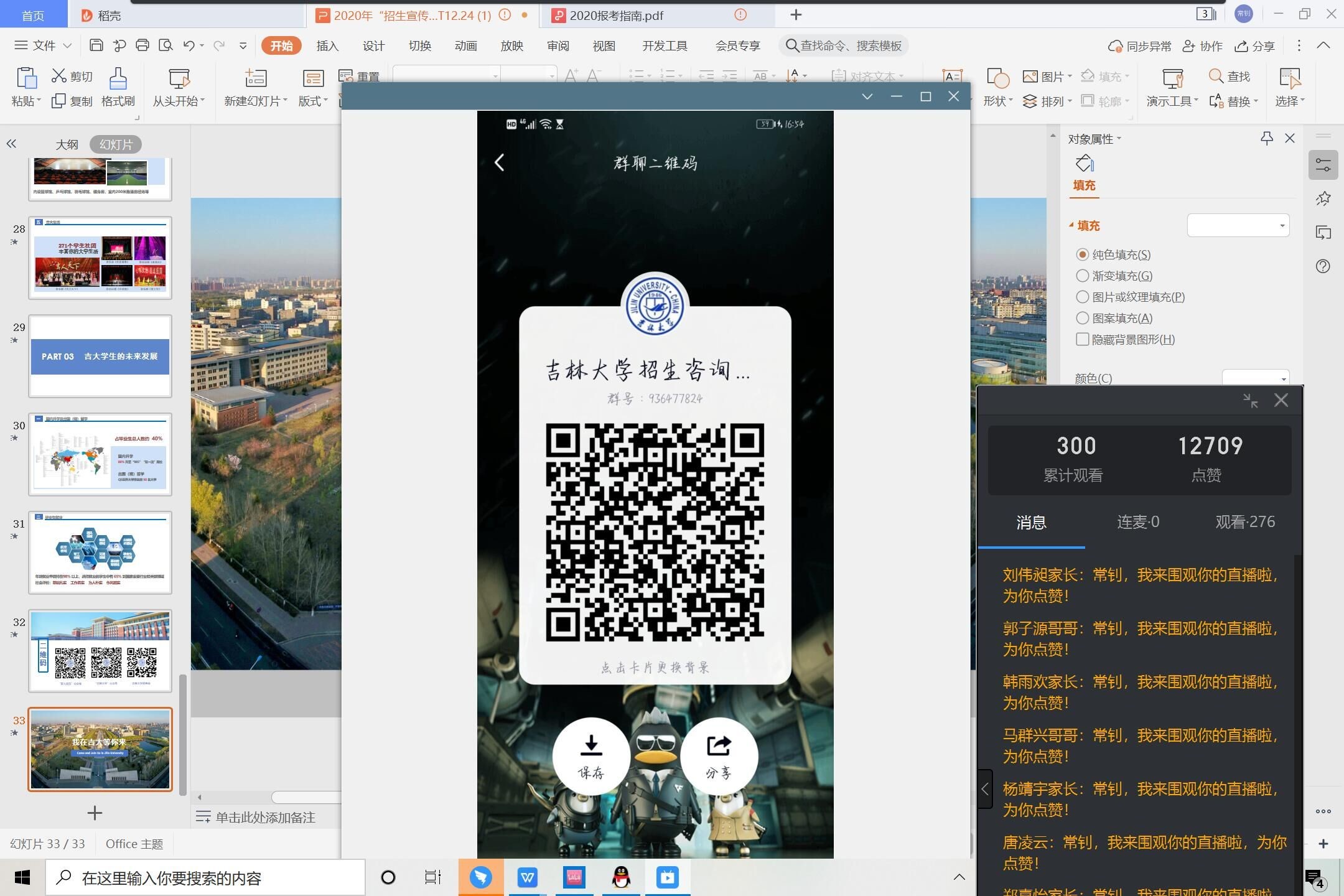Image resolution: width=1344 pixels, height=896 pixels.
Task: Select Gradient fill (渐变填充) radio button
Action: pos(1083,276)
